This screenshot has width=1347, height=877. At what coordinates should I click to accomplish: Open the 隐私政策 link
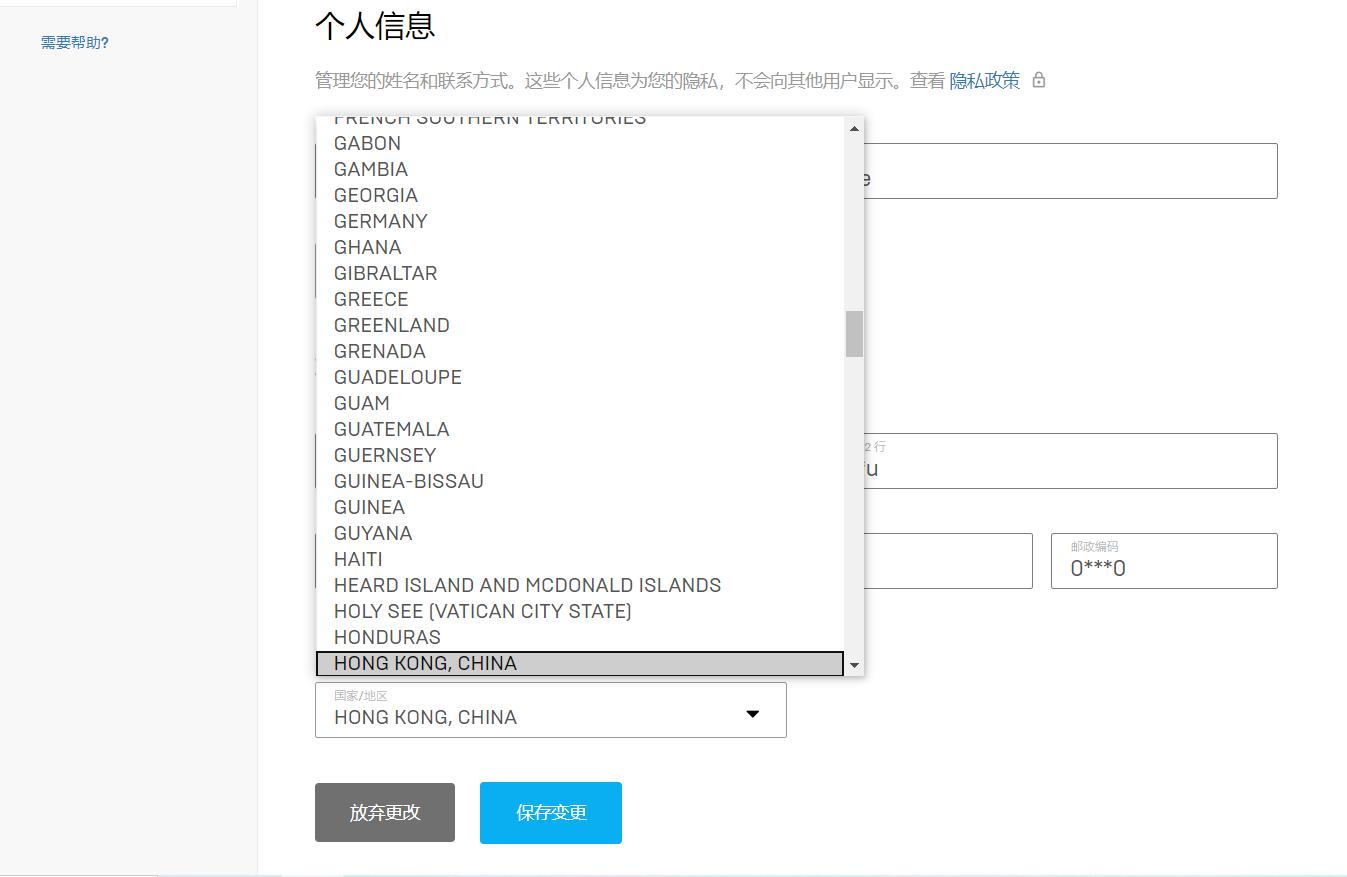[984, 80]
